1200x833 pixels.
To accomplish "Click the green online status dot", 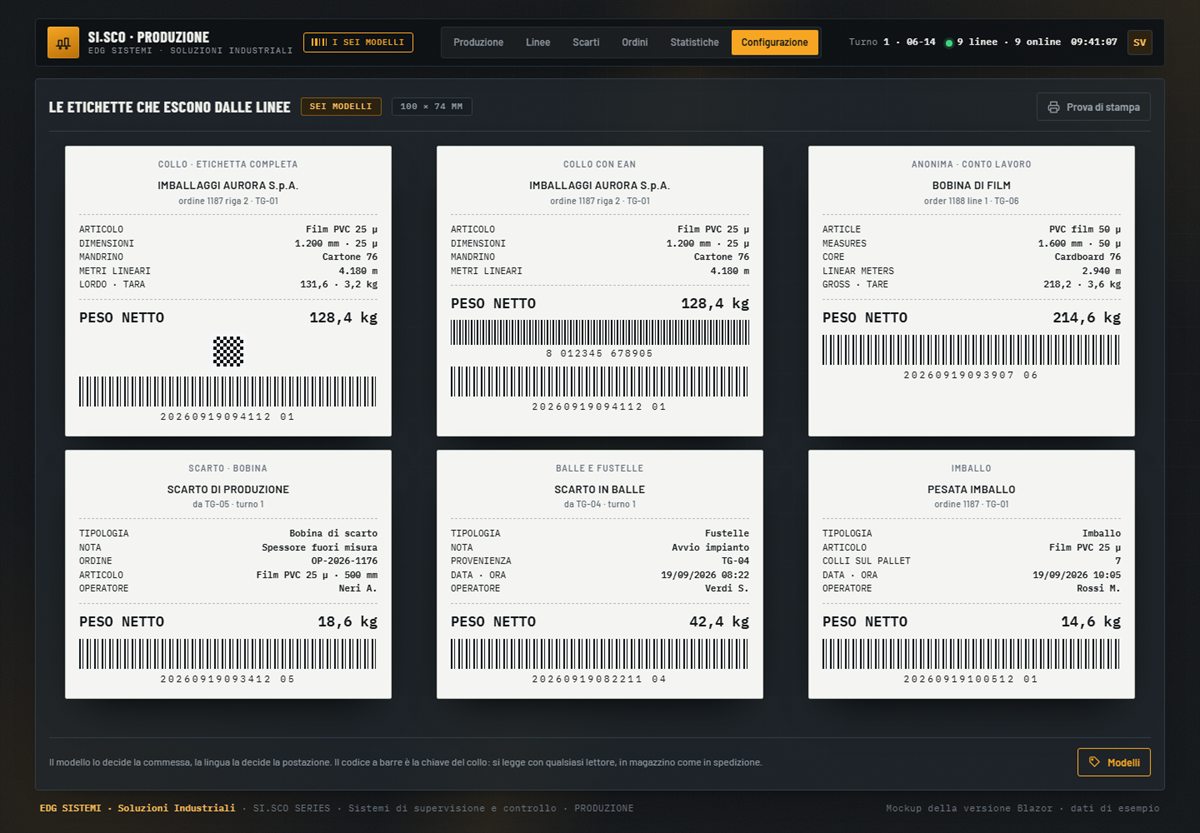I will coord(949,43).
